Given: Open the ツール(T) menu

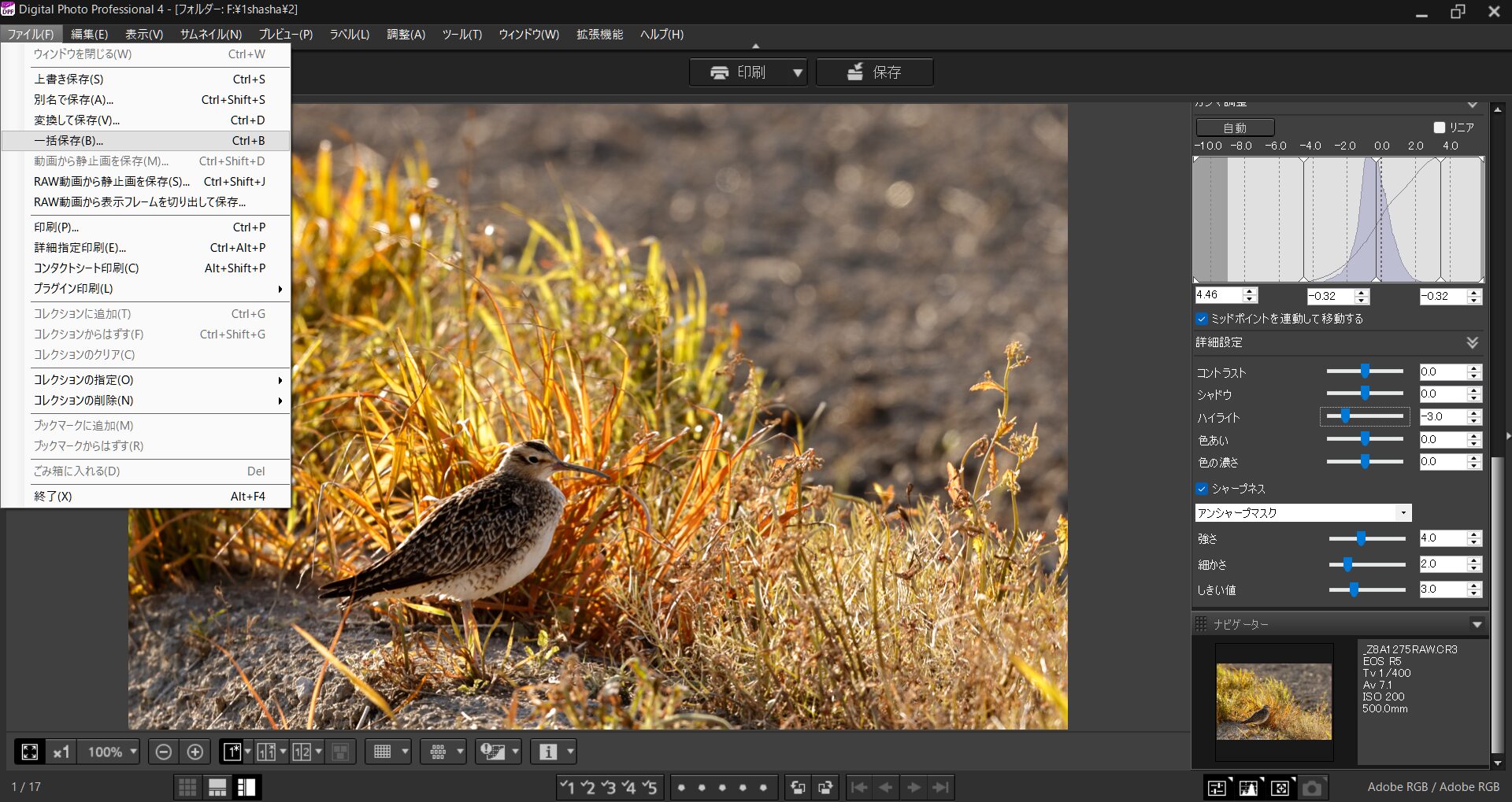Looking at the screenshot, I should [x=461, y=35].
